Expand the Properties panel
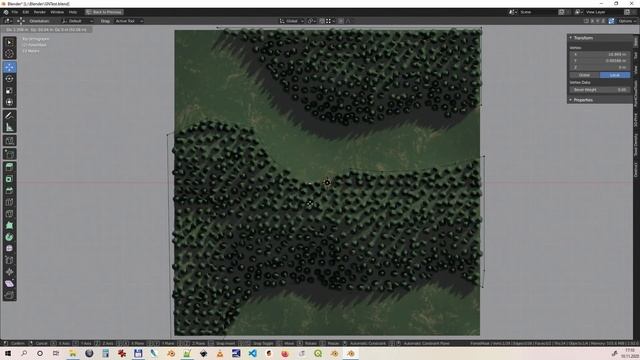Screen dimensions: 640x360 600,100
